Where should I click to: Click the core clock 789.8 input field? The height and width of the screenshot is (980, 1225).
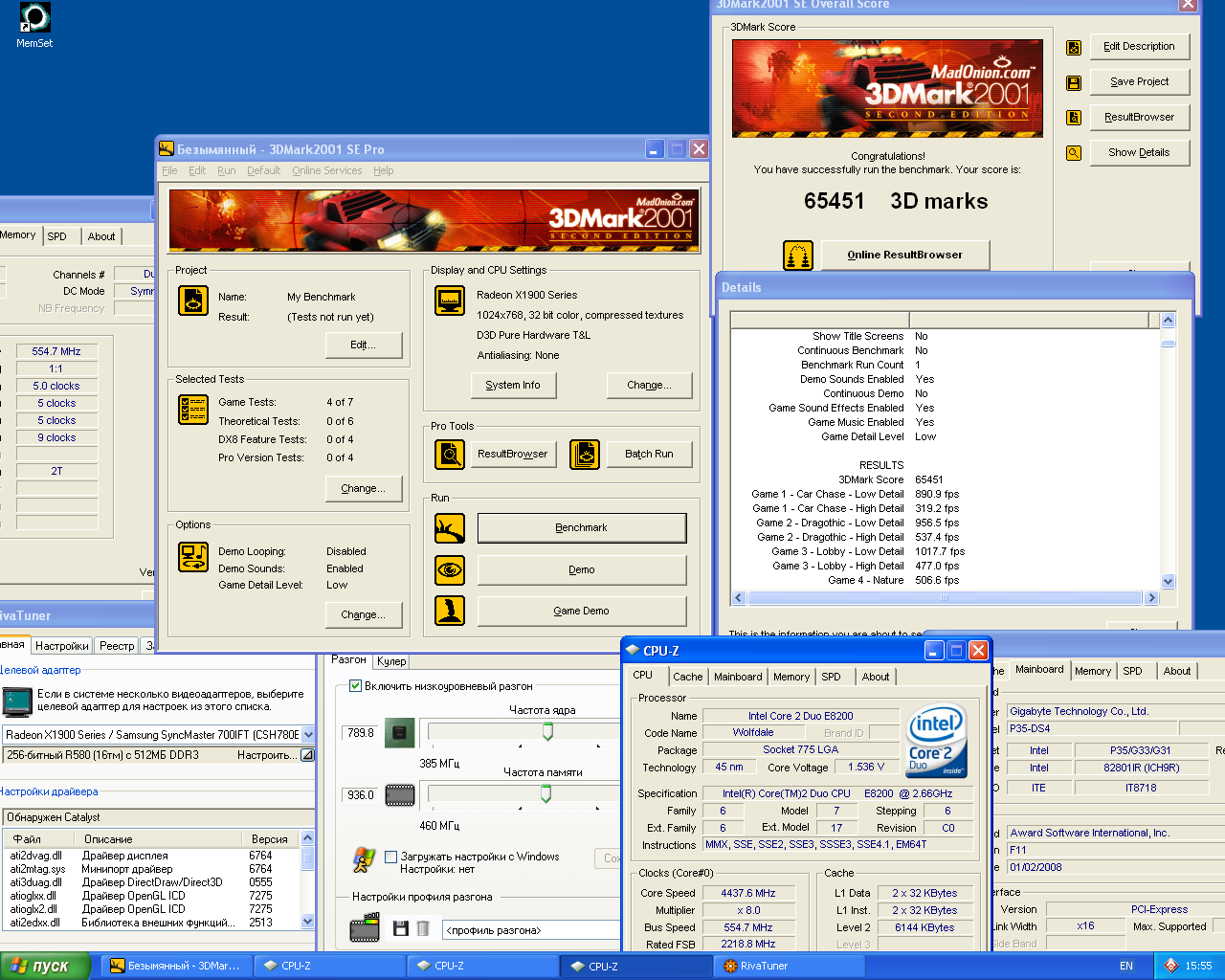(x=360, y=733)
